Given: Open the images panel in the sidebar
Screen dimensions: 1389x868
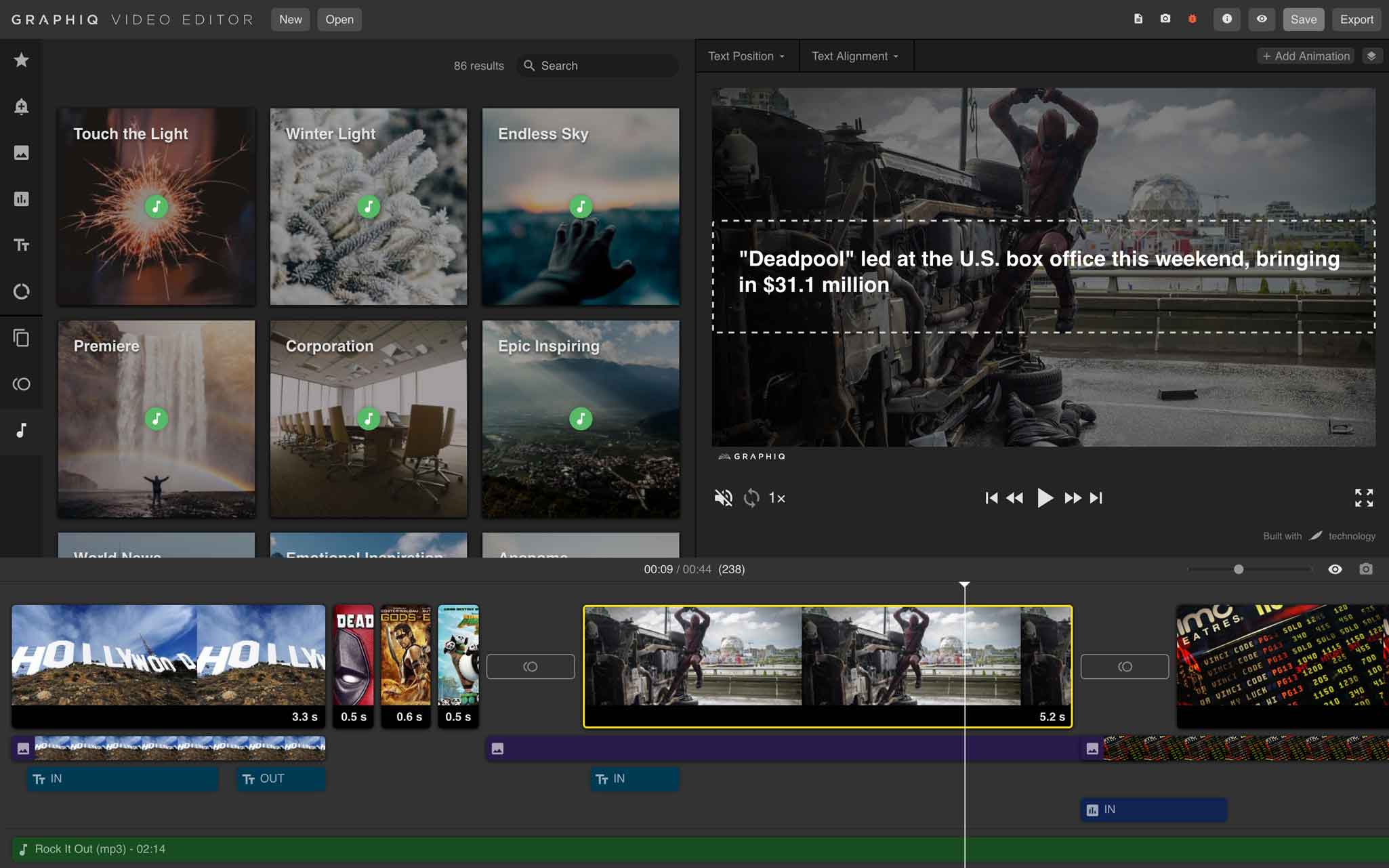Looking at the screenshot, I should coord(22,152).
